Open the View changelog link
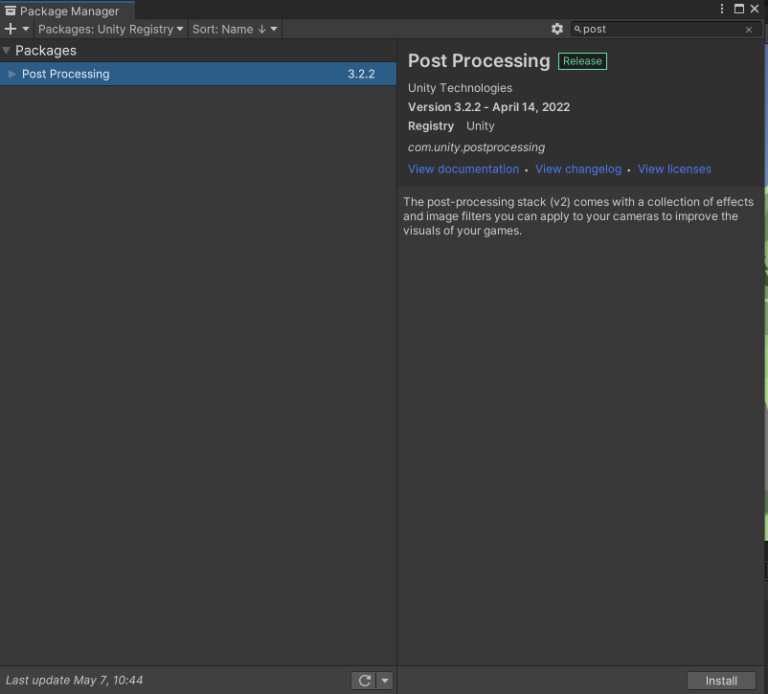 578,169
